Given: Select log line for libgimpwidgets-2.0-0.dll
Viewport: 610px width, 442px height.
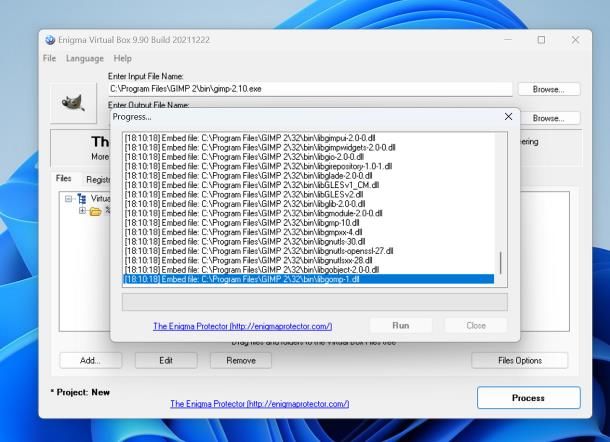Looking at the screenshot, I should (x=308, y=147).
